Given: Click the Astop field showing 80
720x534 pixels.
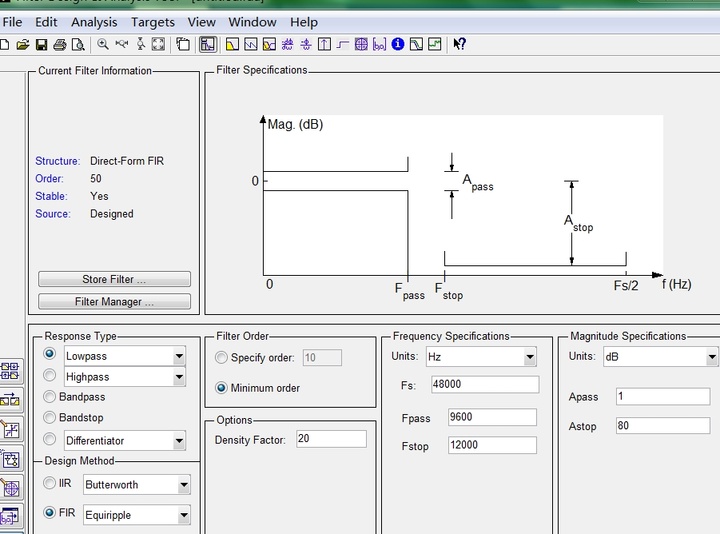Looking at the screenshot, I should coord(663,426).
